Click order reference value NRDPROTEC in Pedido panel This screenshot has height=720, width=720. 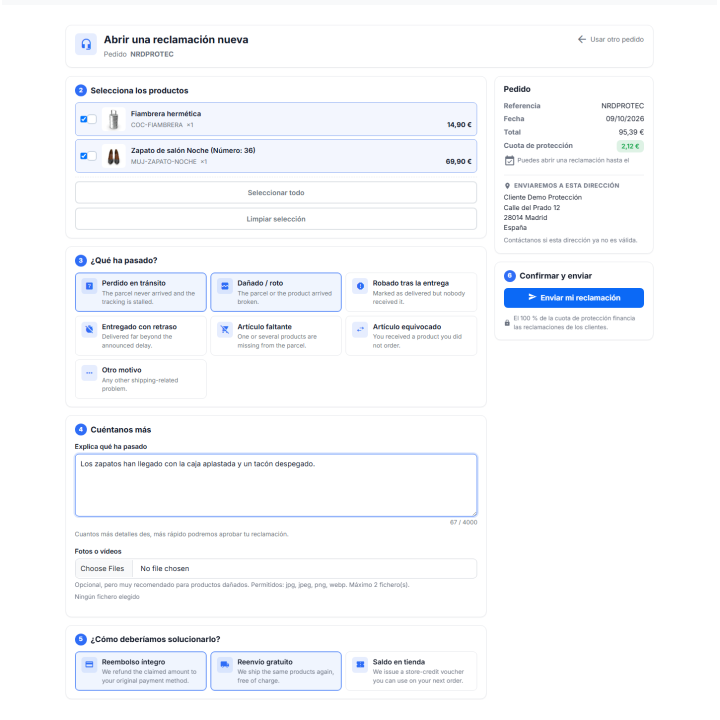(x=623, y=106)
